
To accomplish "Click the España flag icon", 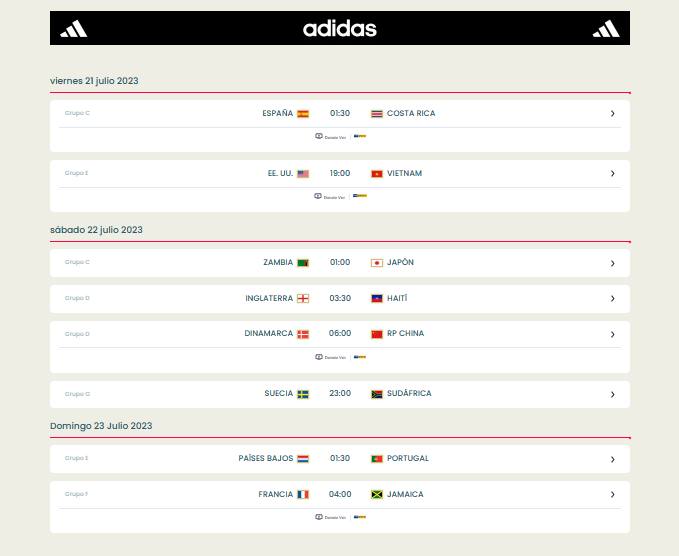I will point(303,113).
